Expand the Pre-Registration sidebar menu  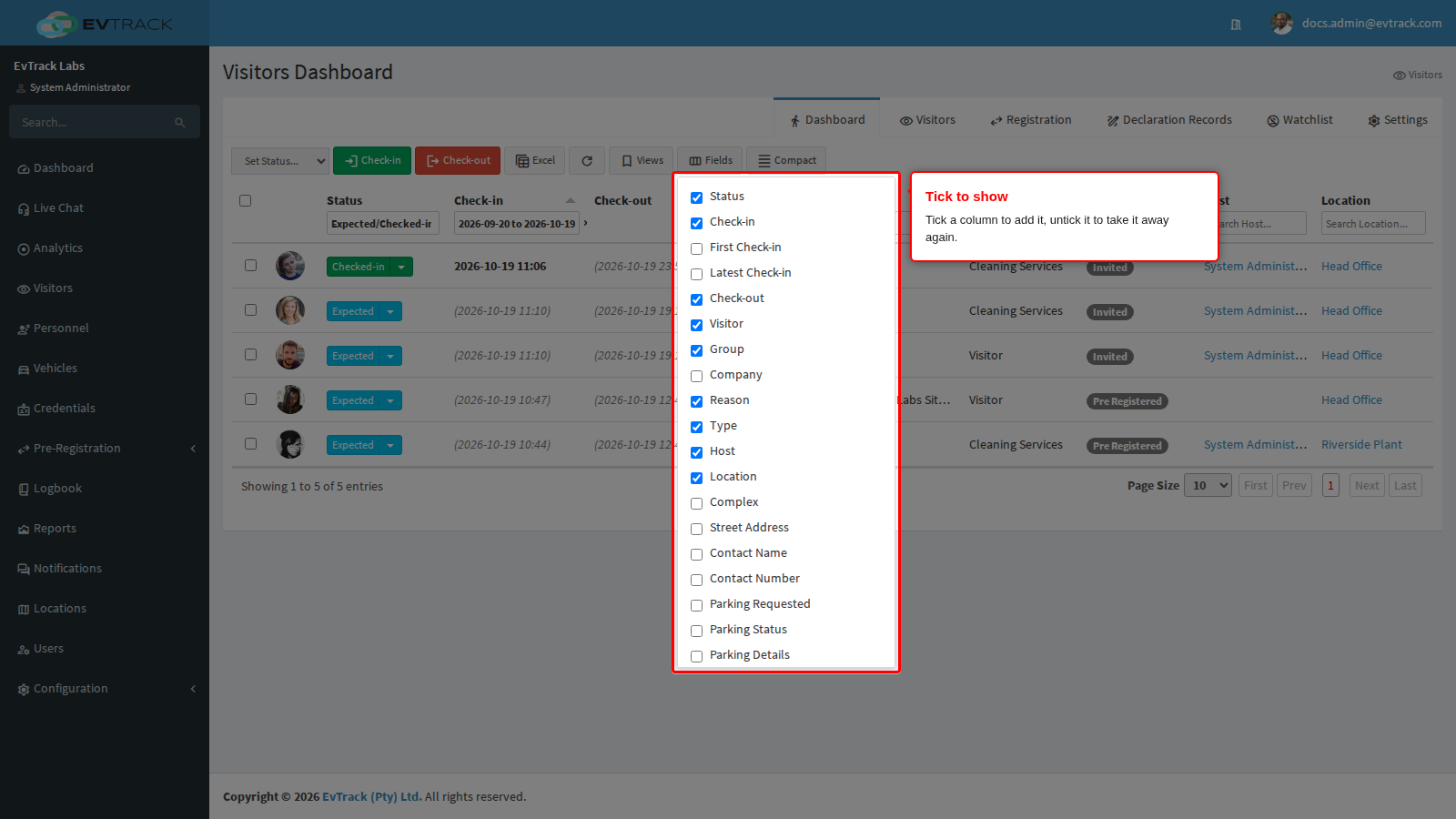(106, 449)
